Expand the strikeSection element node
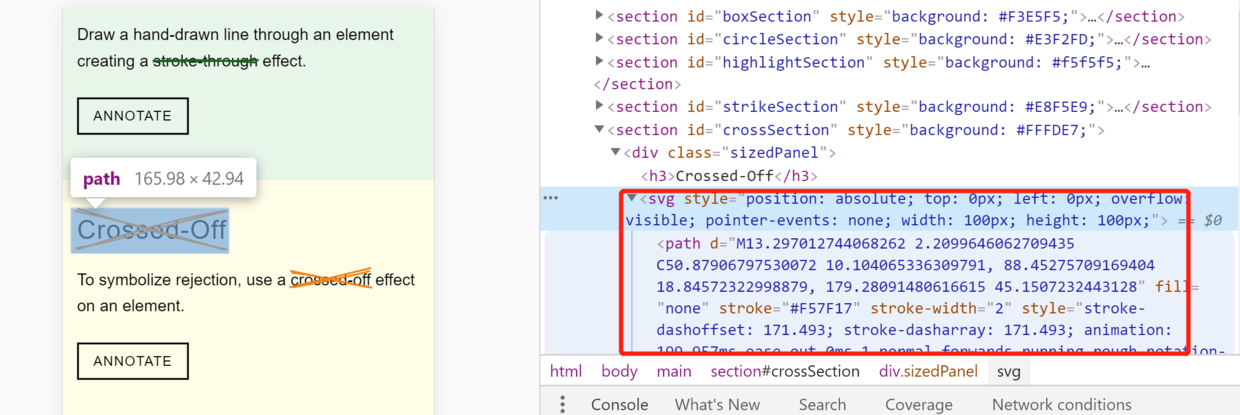 click(600, 107)
